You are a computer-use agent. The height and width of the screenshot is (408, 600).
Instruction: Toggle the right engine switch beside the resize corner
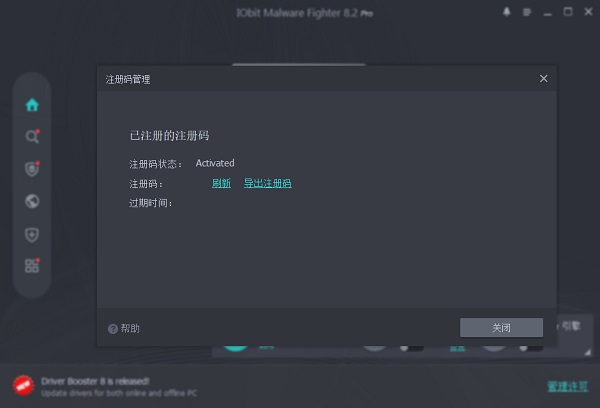point(531,348)
